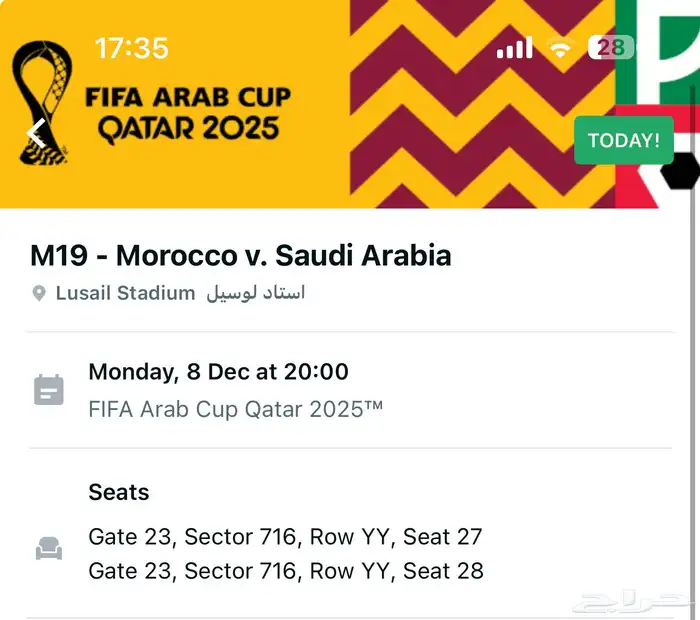The width and height of the screenshot is (700, 620).
Task: Tap the M19 Morocco v. Saudi Arabia title
Action: [x=240, y=255]
